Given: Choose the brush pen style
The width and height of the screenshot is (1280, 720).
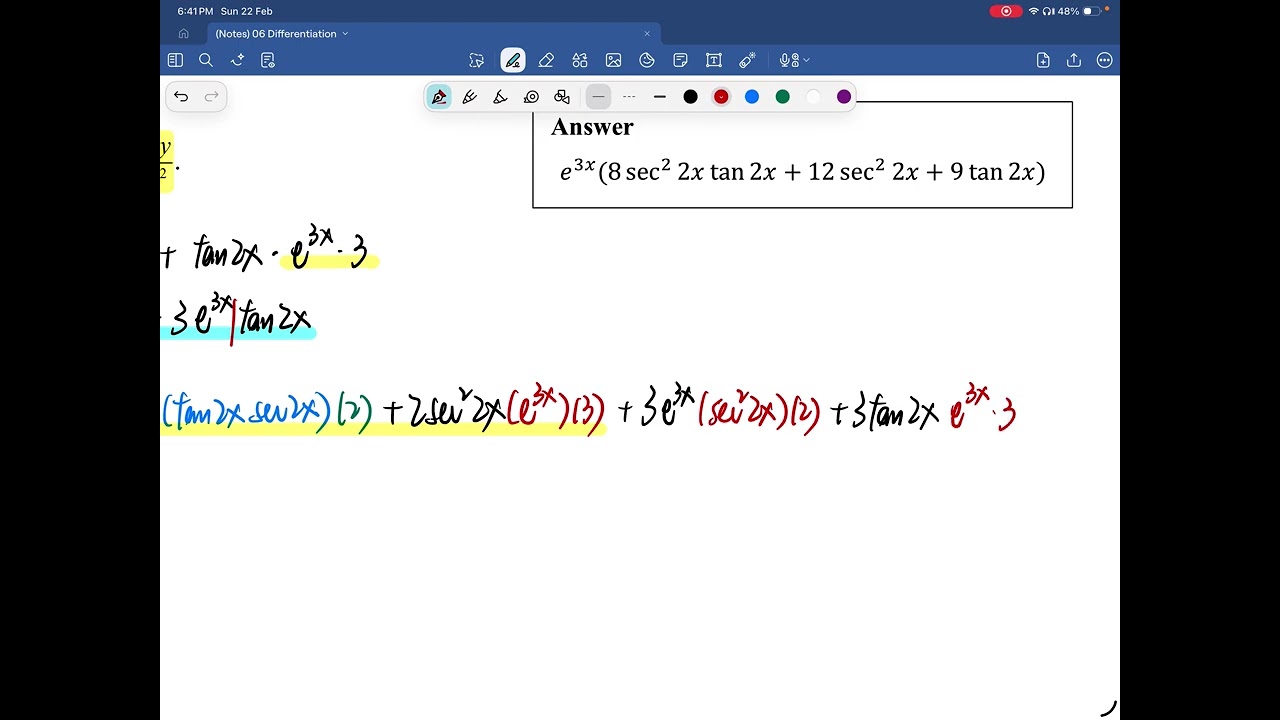Looking at the screenshot, I should pyautogui.click(x=501, y=97).
